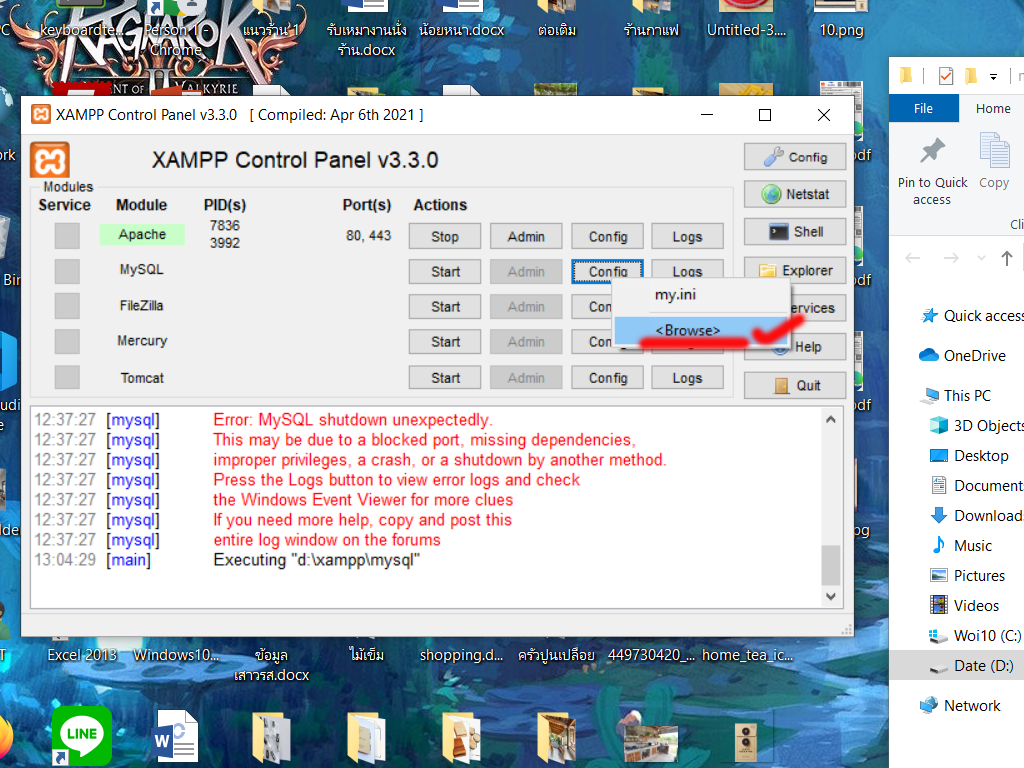Start the FileZilla module

[445, 307]
